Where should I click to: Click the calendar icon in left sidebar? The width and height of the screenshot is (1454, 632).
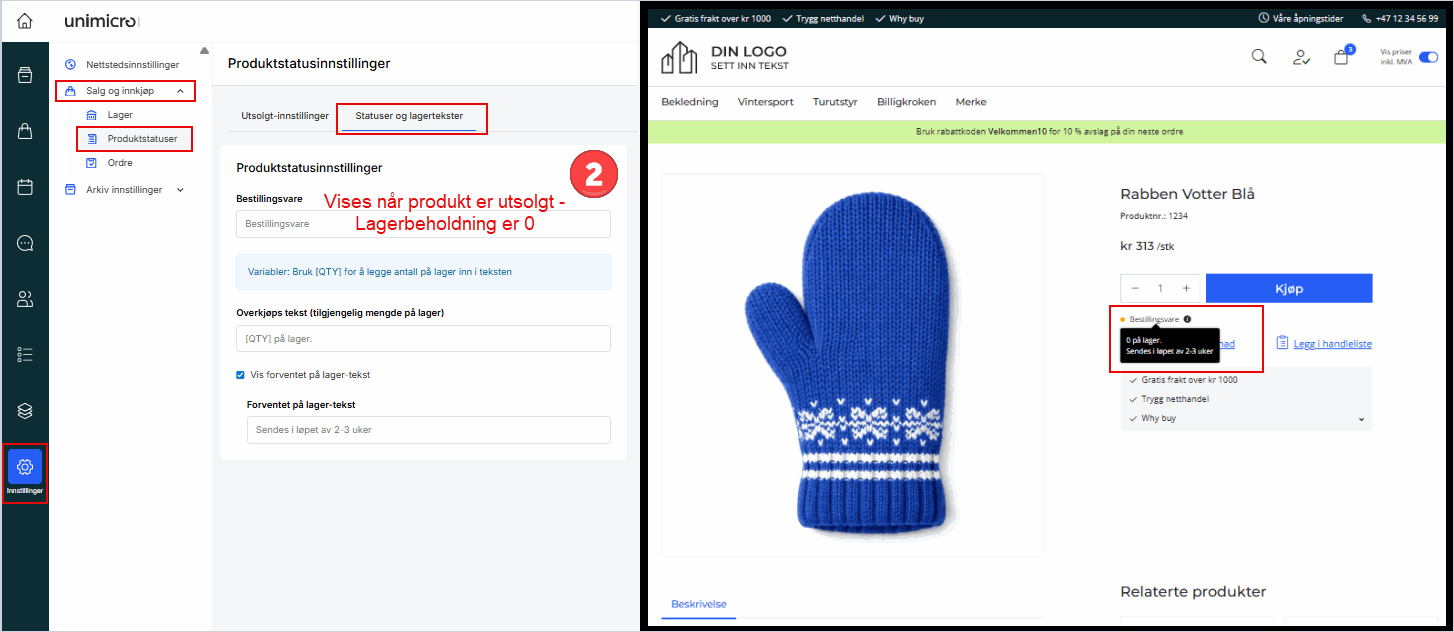pyautogui.click(x=25, y=187)
